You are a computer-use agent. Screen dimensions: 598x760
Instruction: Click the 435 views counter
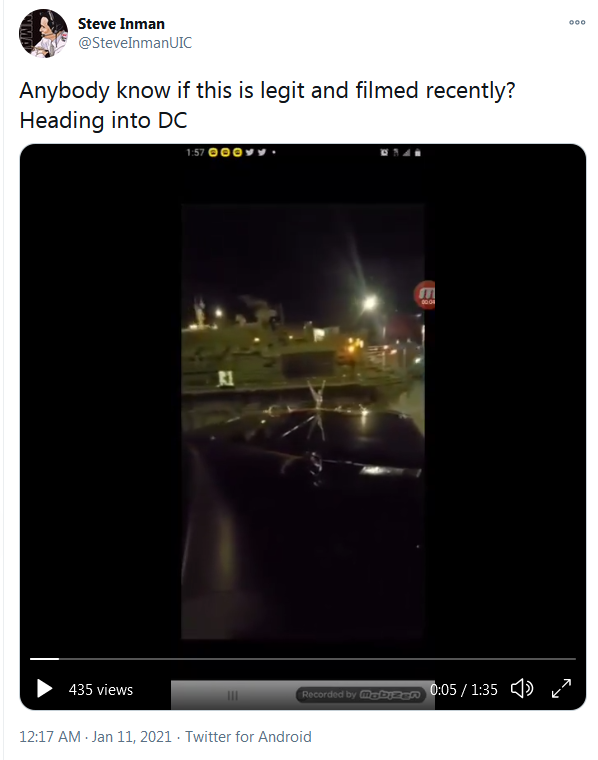coord(101,690)
